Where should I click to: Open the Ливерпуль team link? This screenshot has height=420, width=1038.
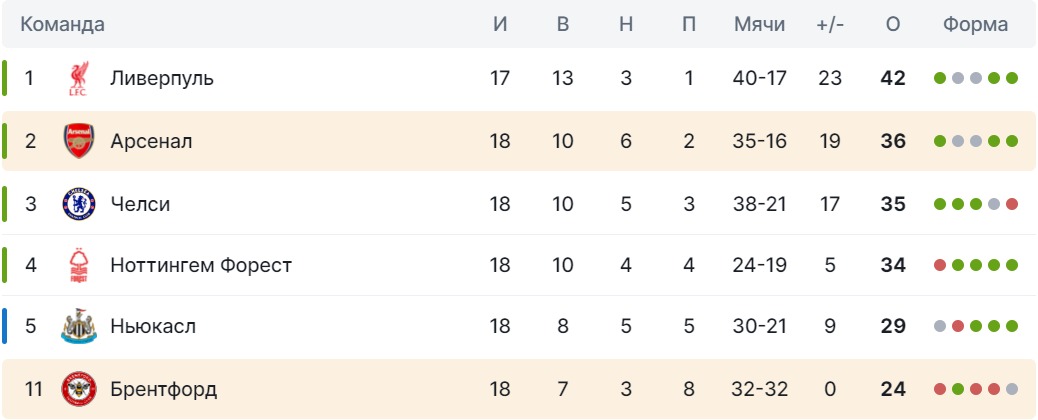click(162, 78)
